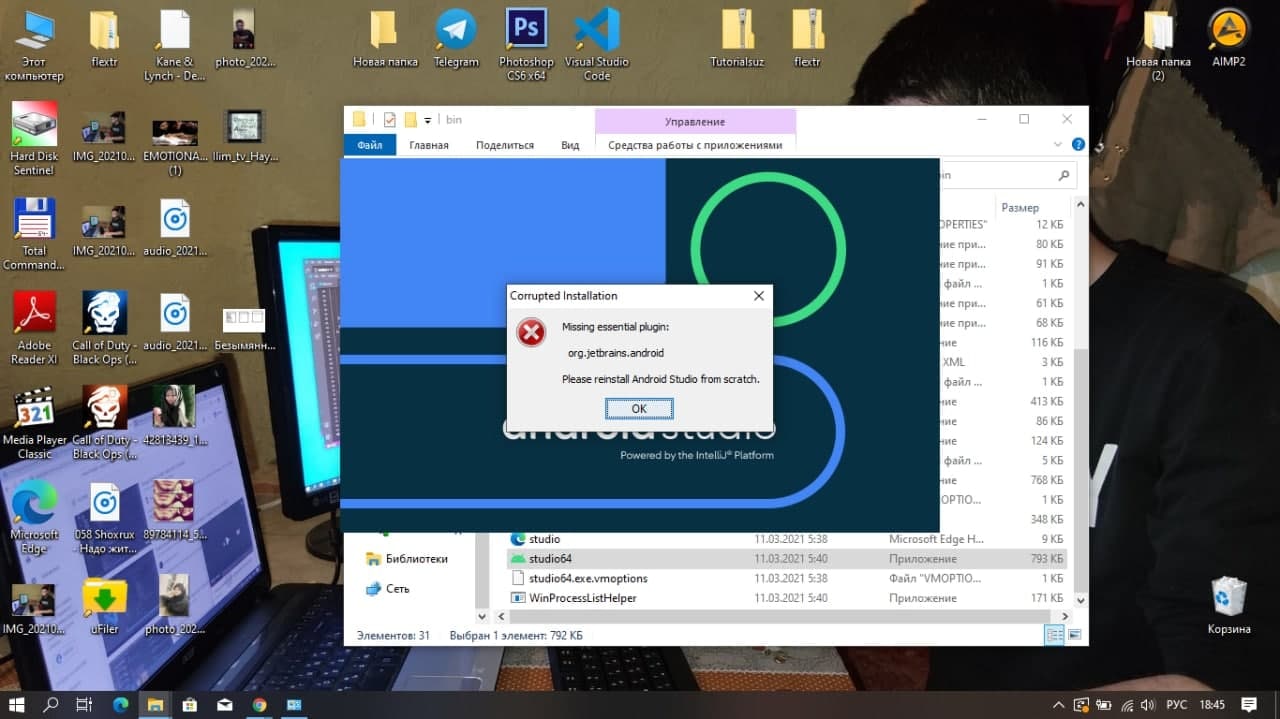Close the Corrupted Installation dialog

pos(759,296)
